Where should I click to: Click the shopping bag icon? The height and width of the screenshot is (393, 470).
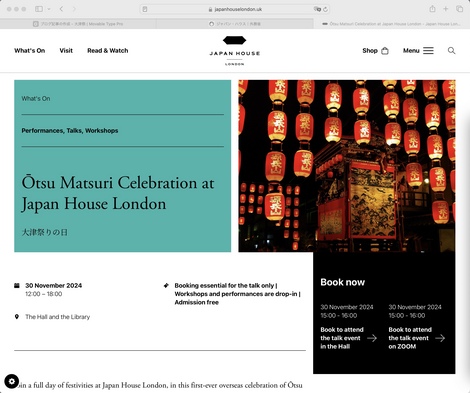click(x=385, y=51)
